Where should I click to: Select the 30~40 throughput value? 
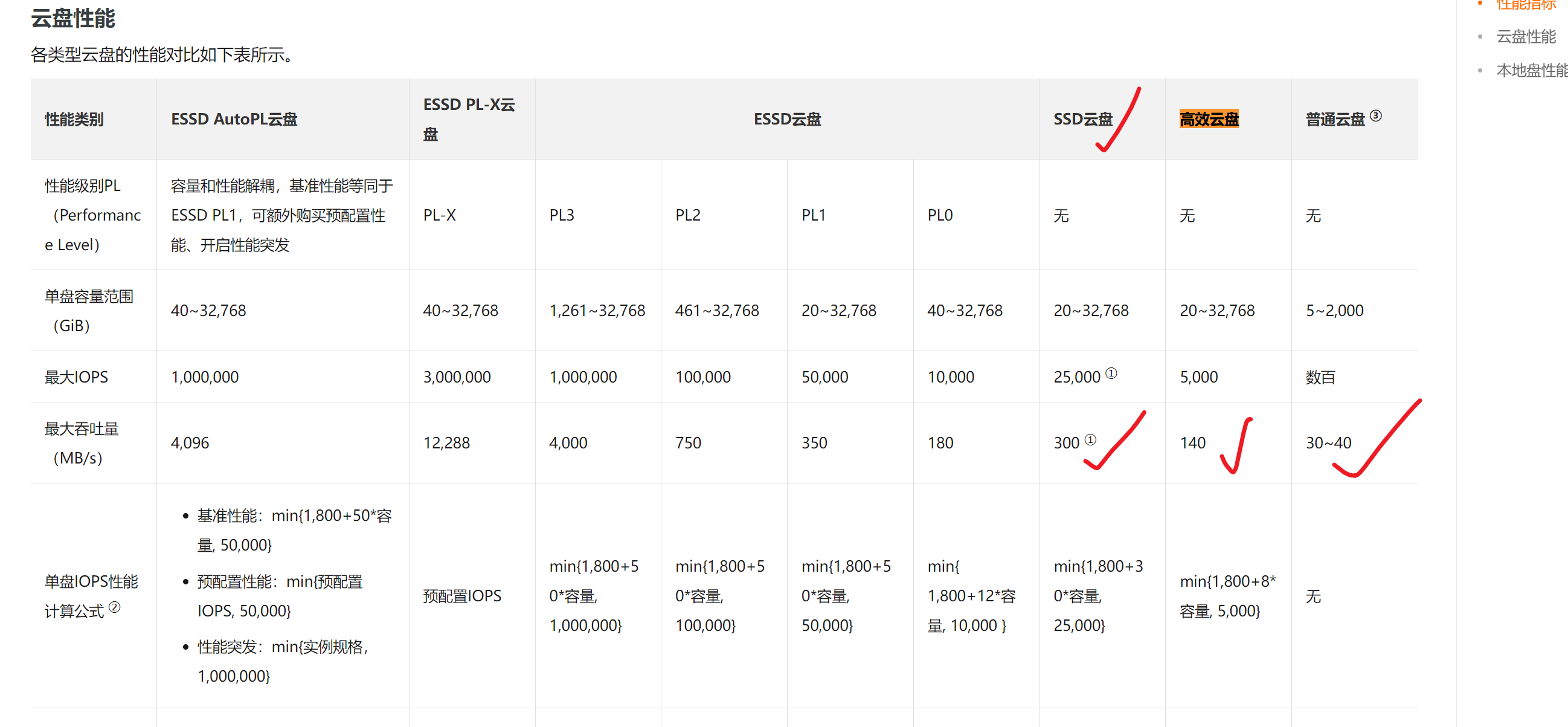tap(1328, 442)
